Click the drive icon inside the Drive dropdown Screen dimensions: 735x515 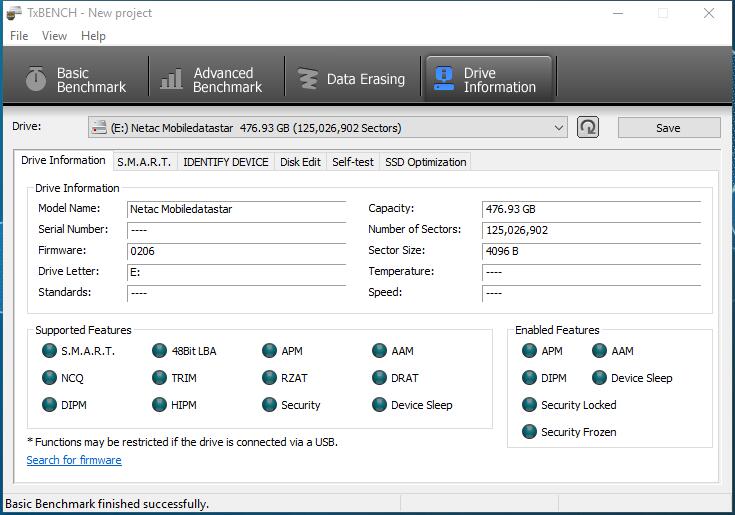(x=99, y=127)
